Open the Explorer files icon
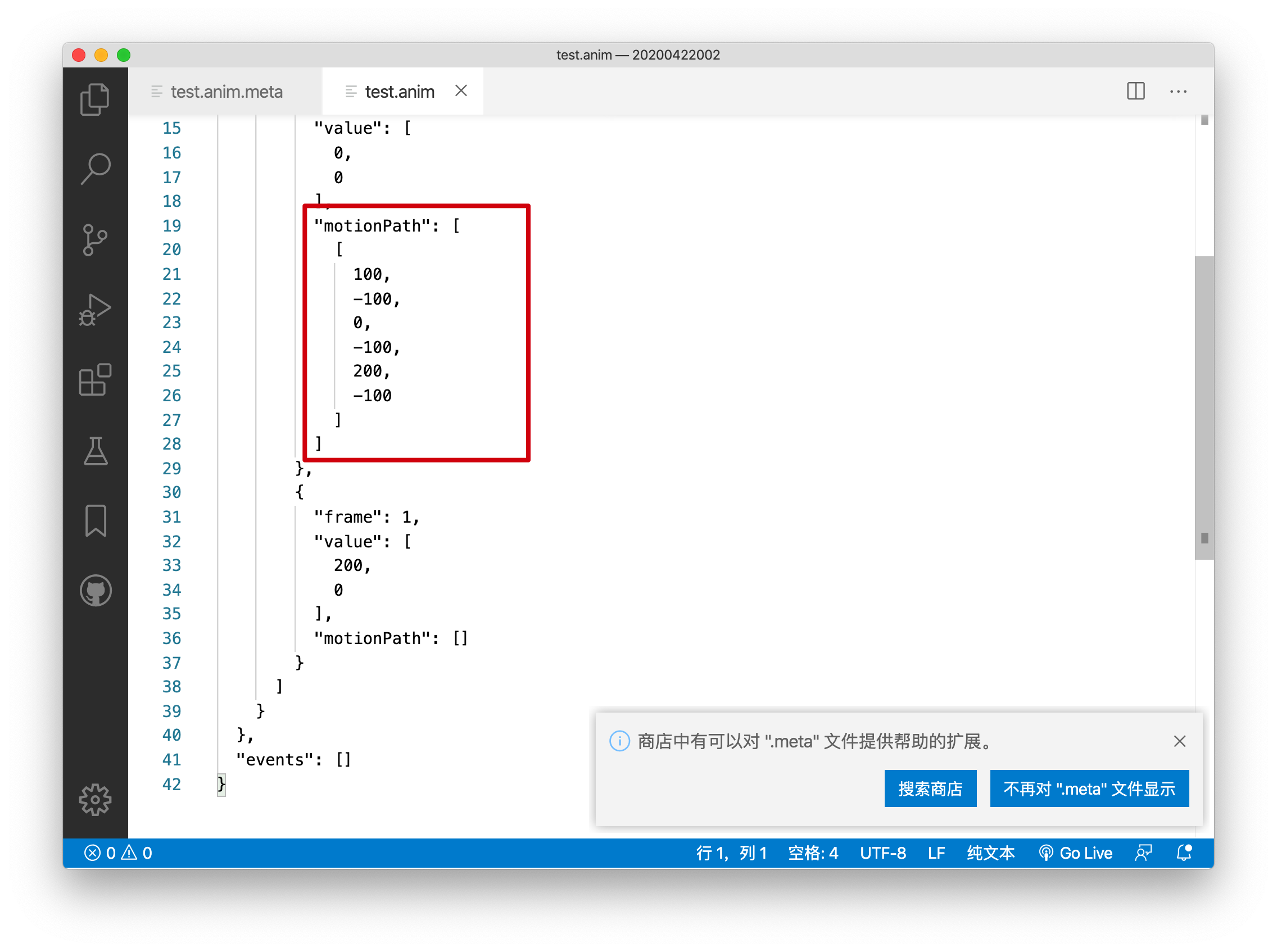Screen dimensions: 1277x952 pos(95,99)
